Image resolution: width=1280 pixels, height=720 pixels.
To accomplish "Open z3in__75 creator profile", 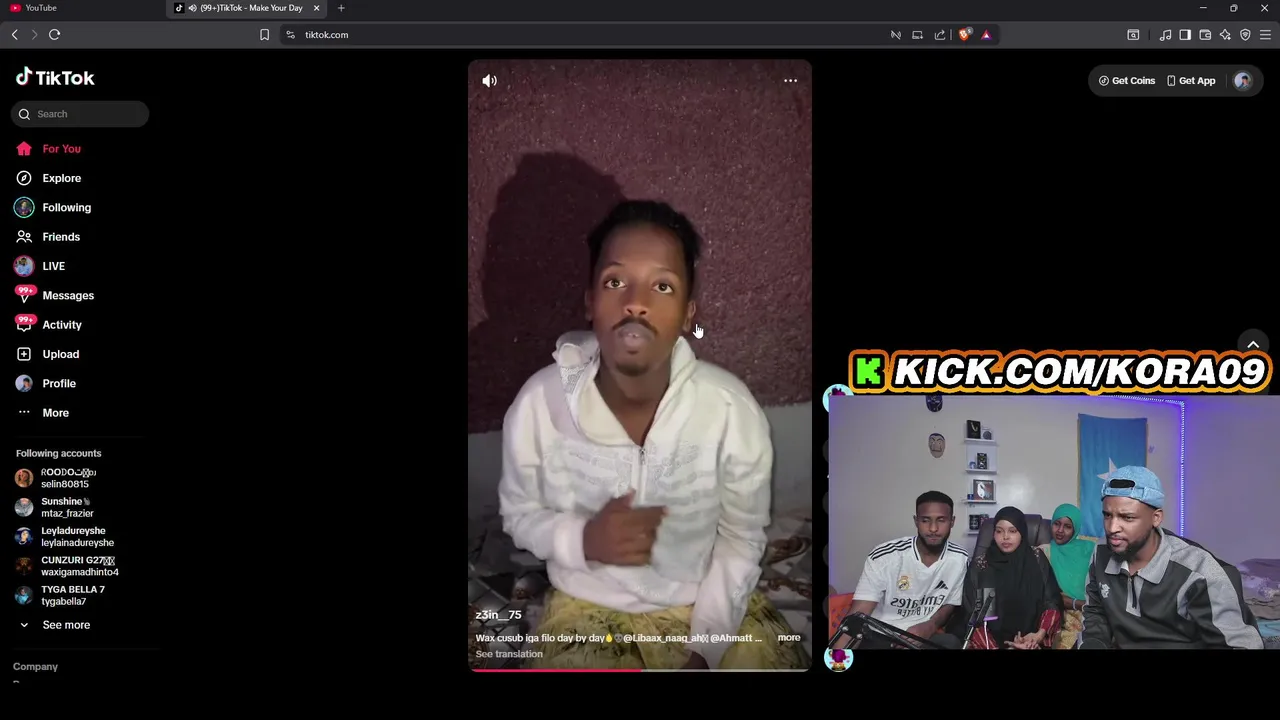I will coord(498,615).
